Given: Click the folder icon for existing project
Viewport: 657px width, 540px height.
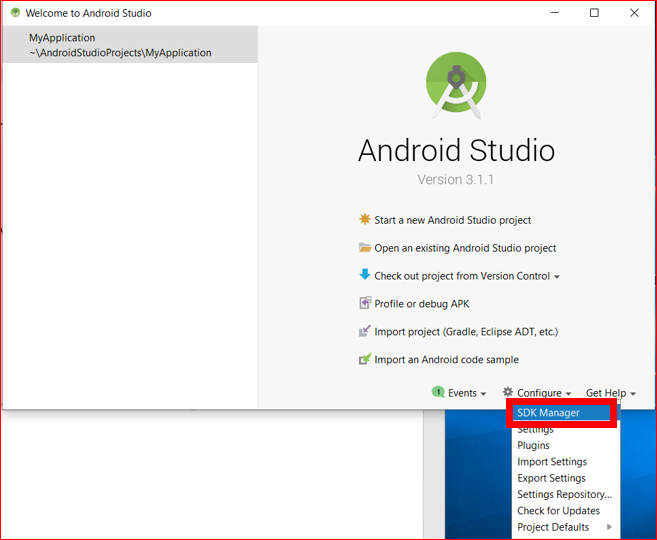Looking at the screenshot, I should coord(365,248).
